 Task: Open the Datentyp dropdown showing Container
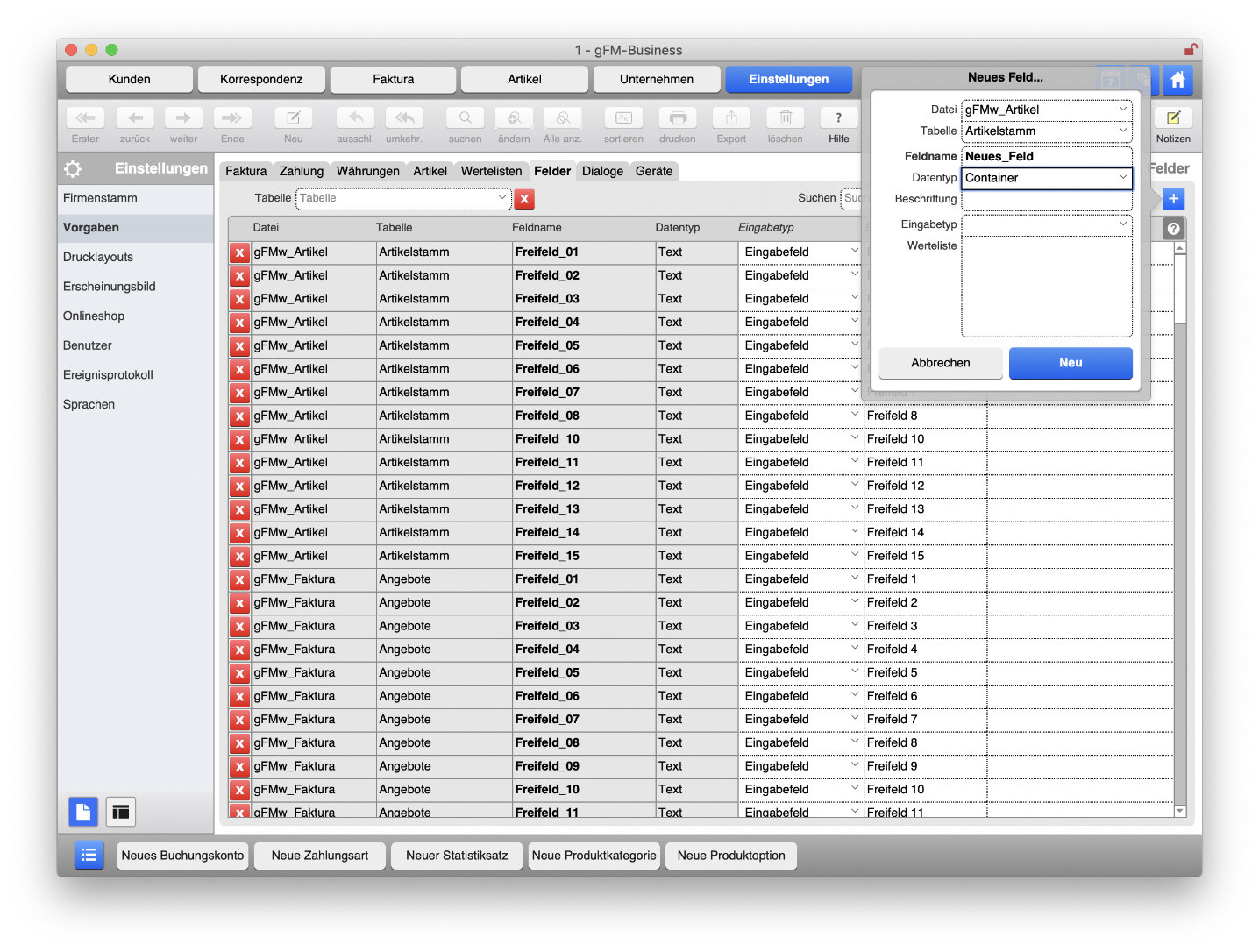1046,178
